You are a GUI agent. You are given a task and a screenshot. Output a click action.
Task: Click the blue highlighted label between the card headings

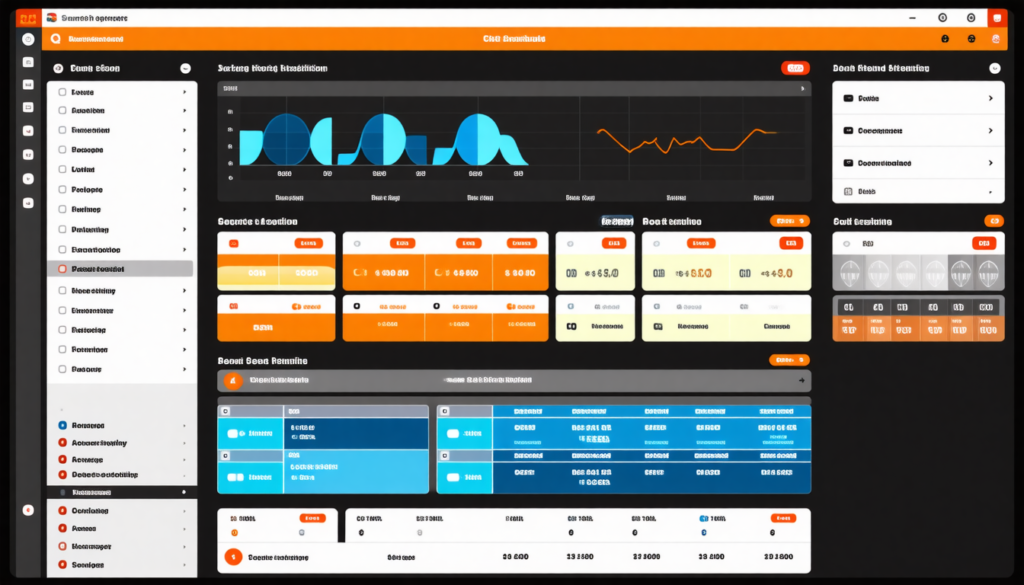pyautogui.click(x=617, y=221)
